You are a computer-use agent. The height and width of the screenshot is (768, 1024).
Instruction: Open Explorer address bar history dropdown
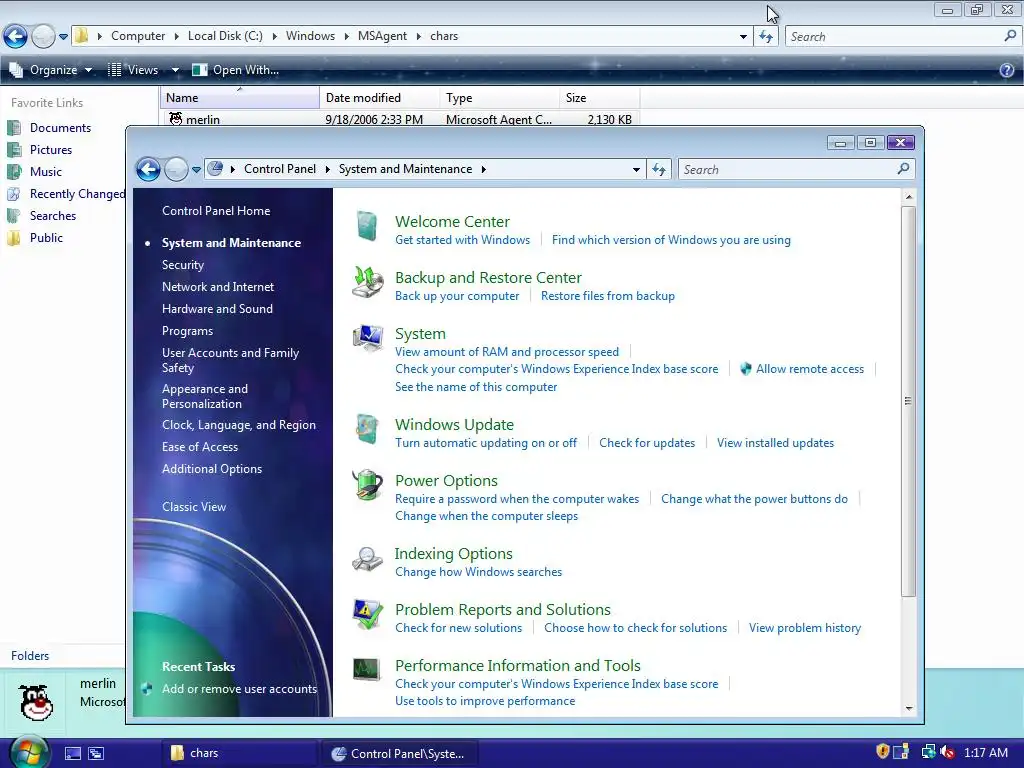click(743, 37)
